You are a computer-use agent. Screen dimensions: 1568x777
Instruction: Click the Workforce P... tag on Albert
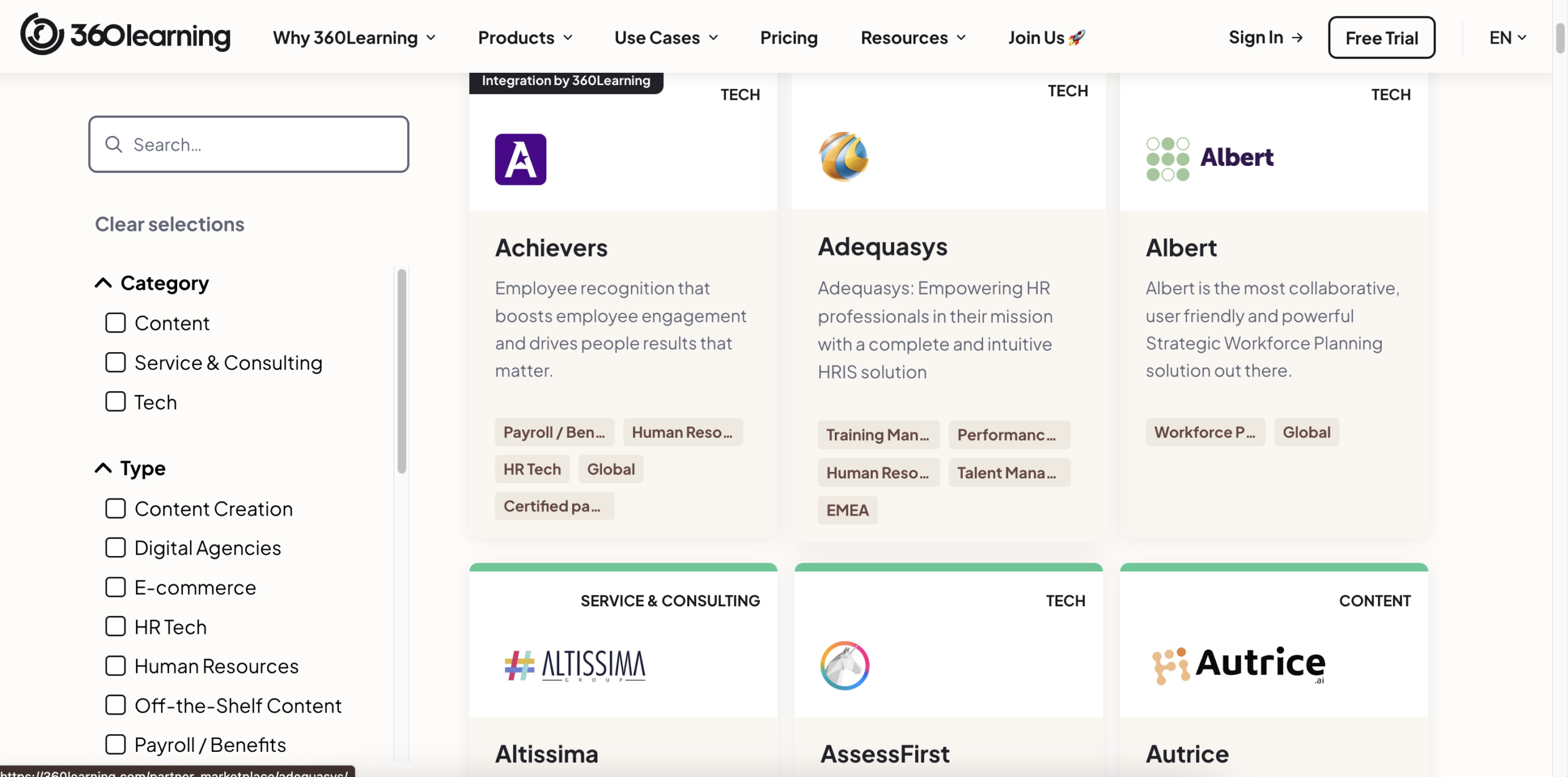pos(1205,432)
